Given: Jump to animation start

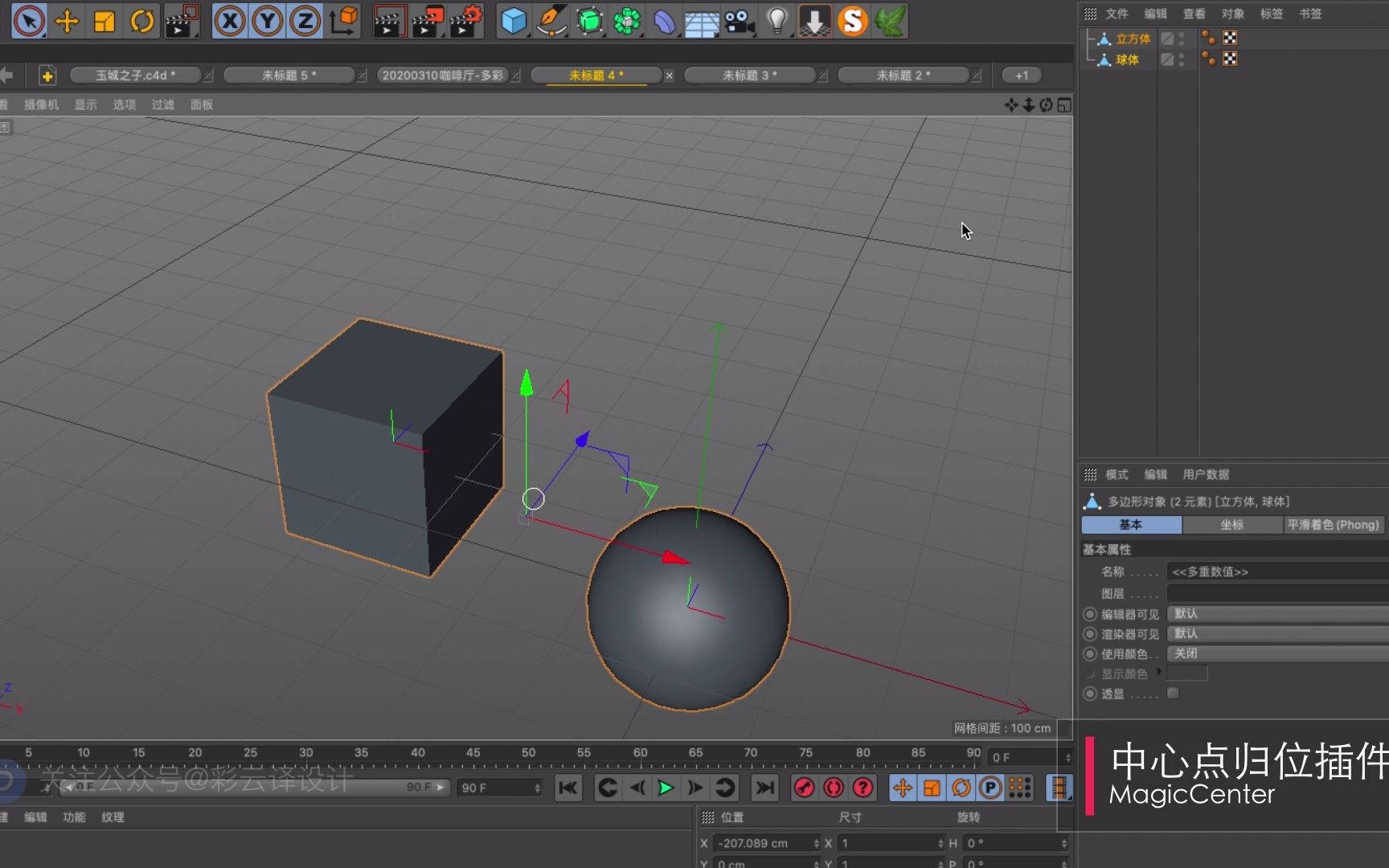Looking at the screenshot, I should [x=567, y=788].
